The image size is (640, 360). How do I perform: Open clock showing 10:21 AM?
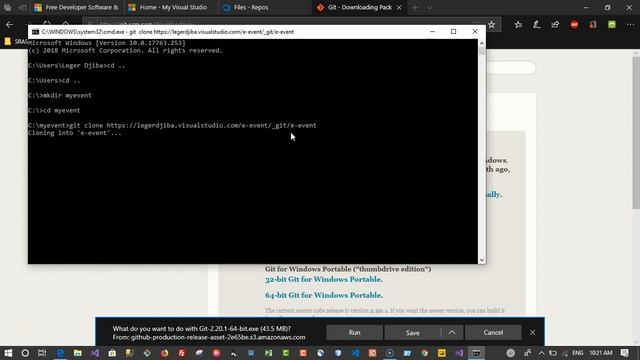tap(601, 353)
